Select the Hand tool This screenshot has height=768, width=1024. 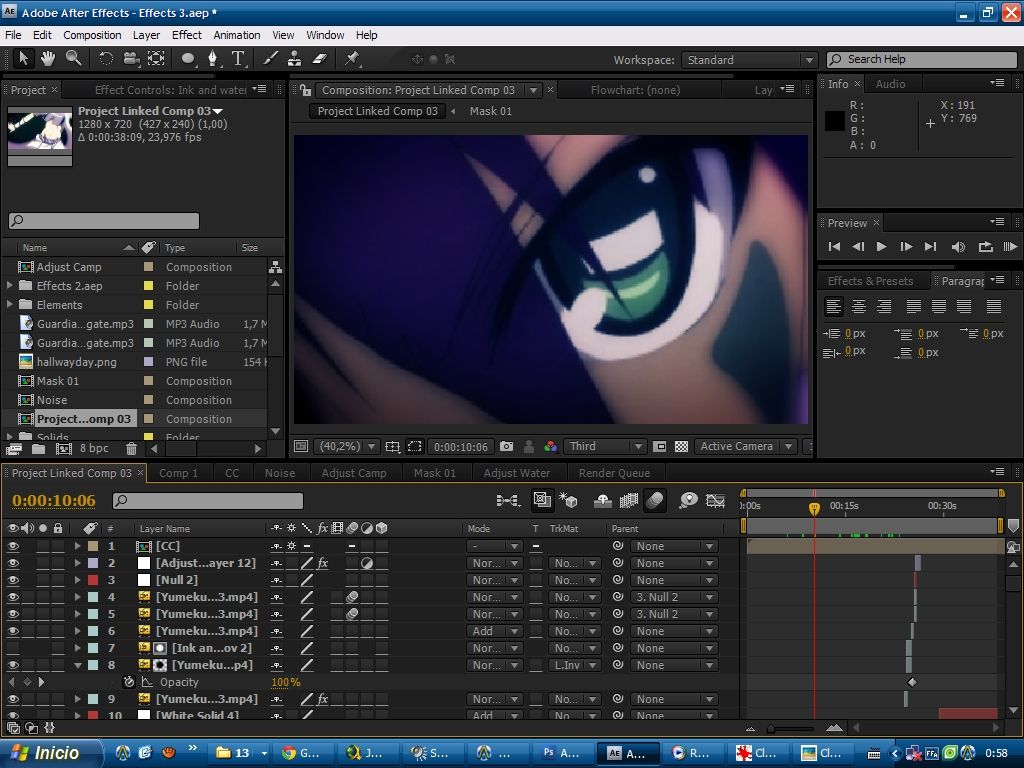[48, 59]
